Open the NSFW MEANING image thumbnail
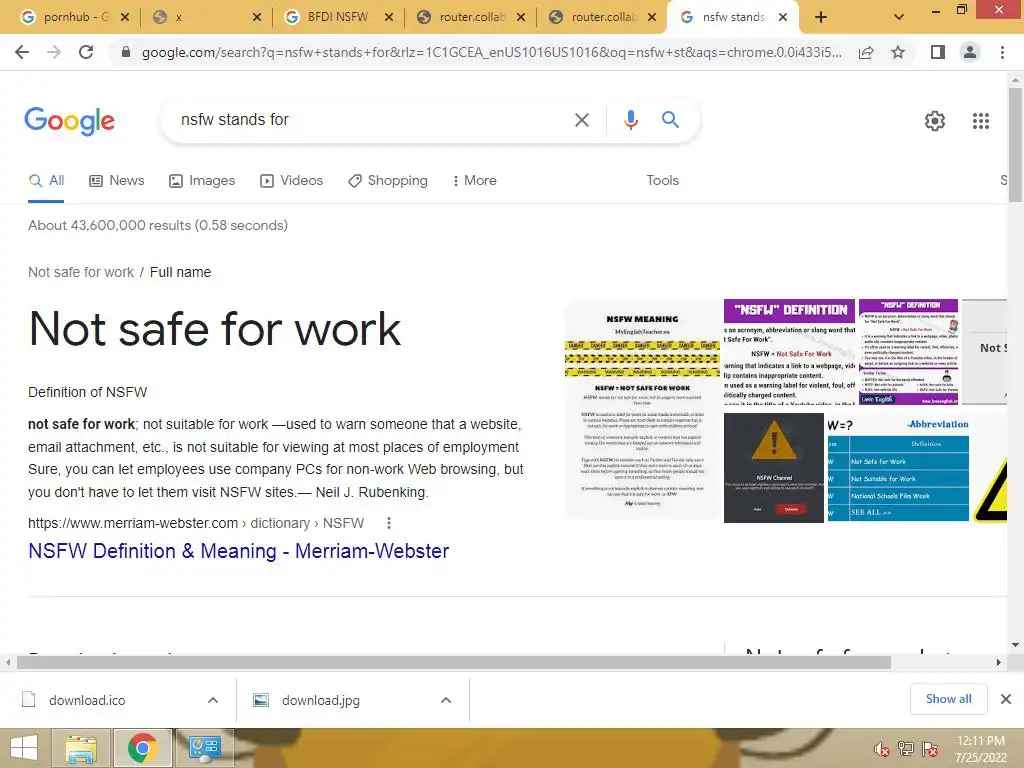The image size is (1024, 768). tap(643, 410)
